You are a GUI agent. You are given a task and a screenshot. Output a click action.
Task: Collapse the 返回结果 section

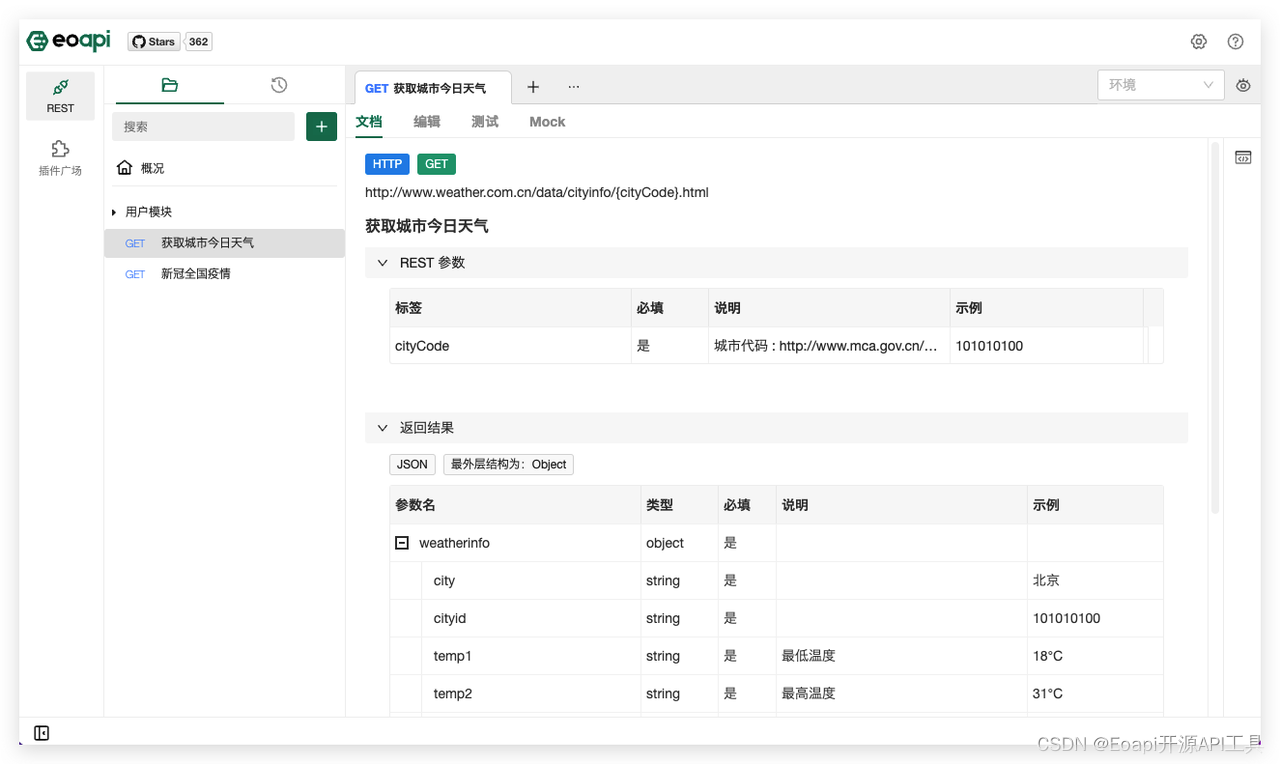[382, 427]
